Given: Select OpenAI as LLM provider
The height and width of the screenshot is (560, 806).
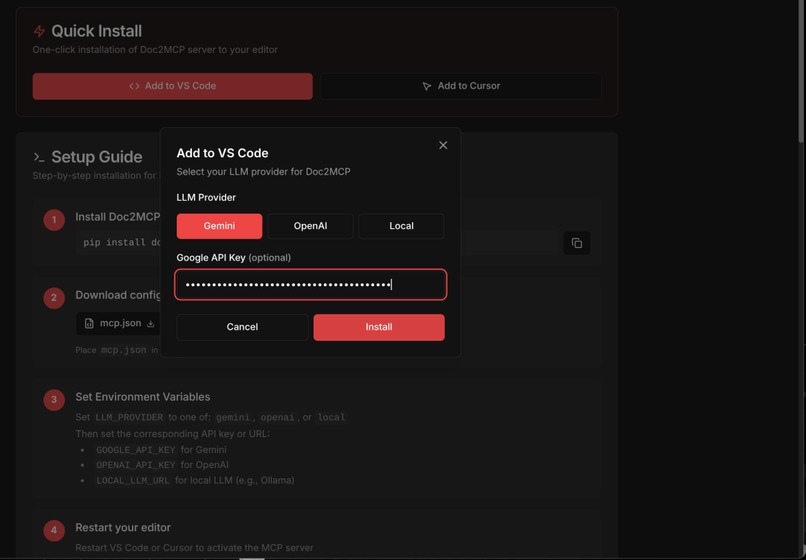Looking at the screenshot, I should point(310,226).
